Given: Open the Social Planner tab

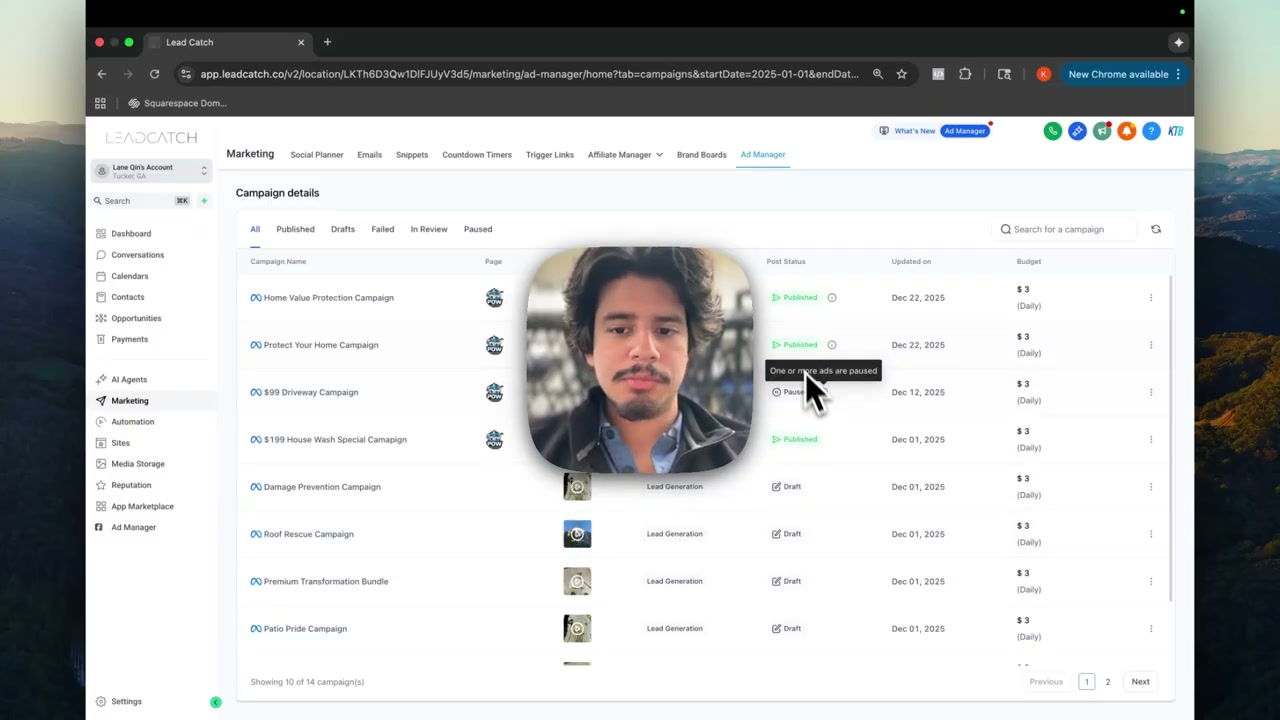Looking at the screenshot, I should tap(317, 155).
